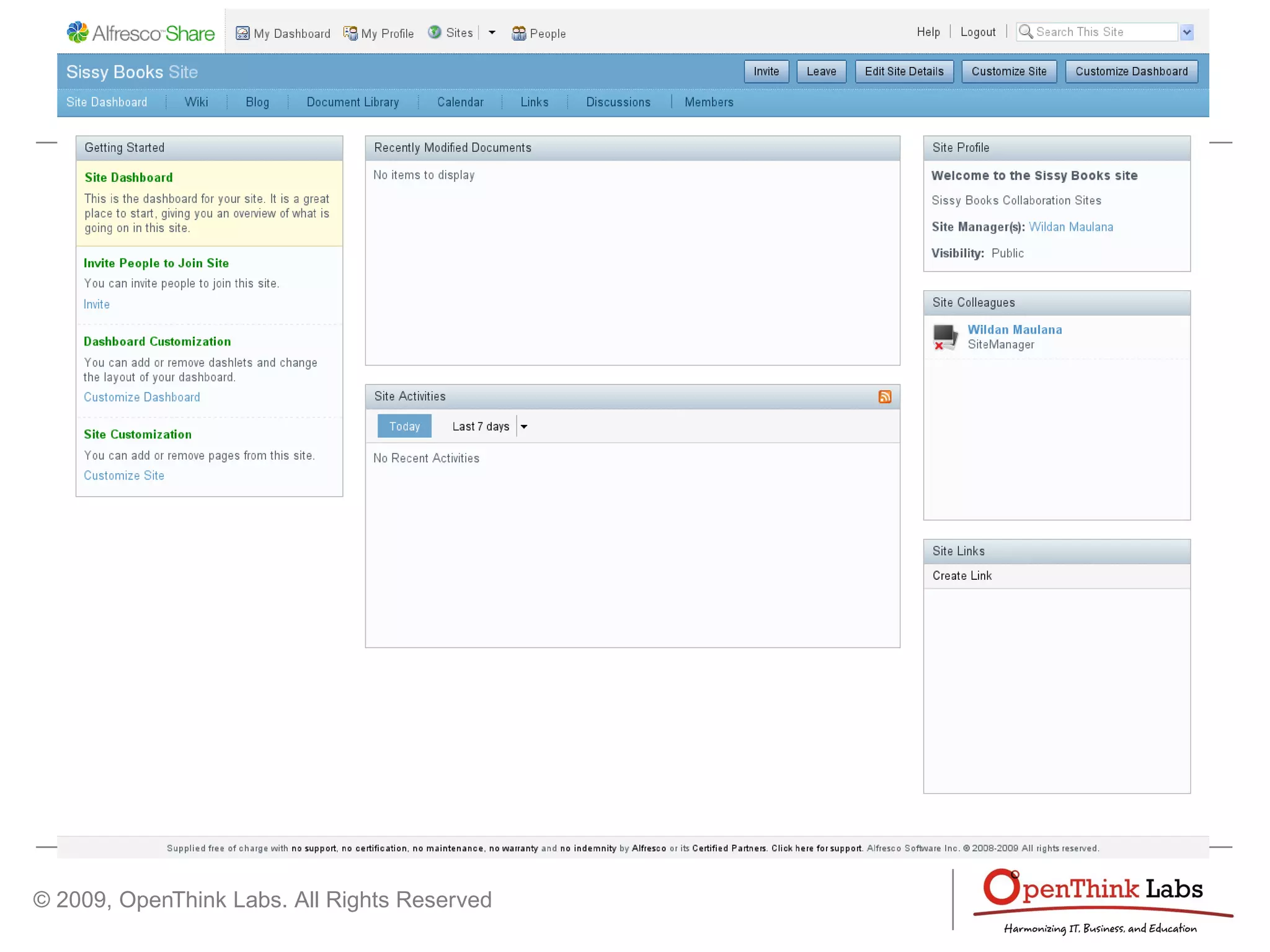Open the Help link
The height and width of the screenshot is (952, 1270).
click(x=928, y=32)
